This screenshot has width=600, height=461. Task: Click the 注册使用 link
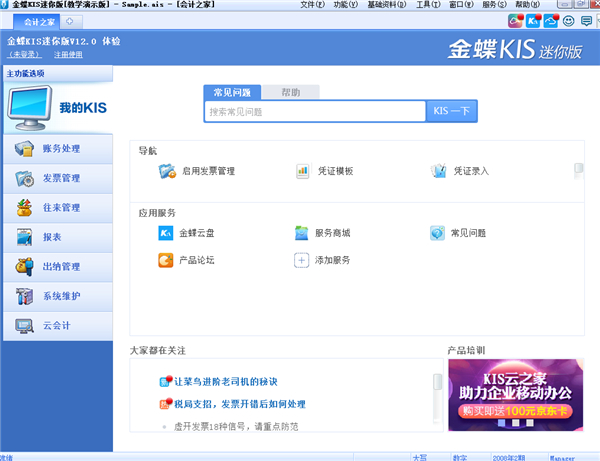68,54
